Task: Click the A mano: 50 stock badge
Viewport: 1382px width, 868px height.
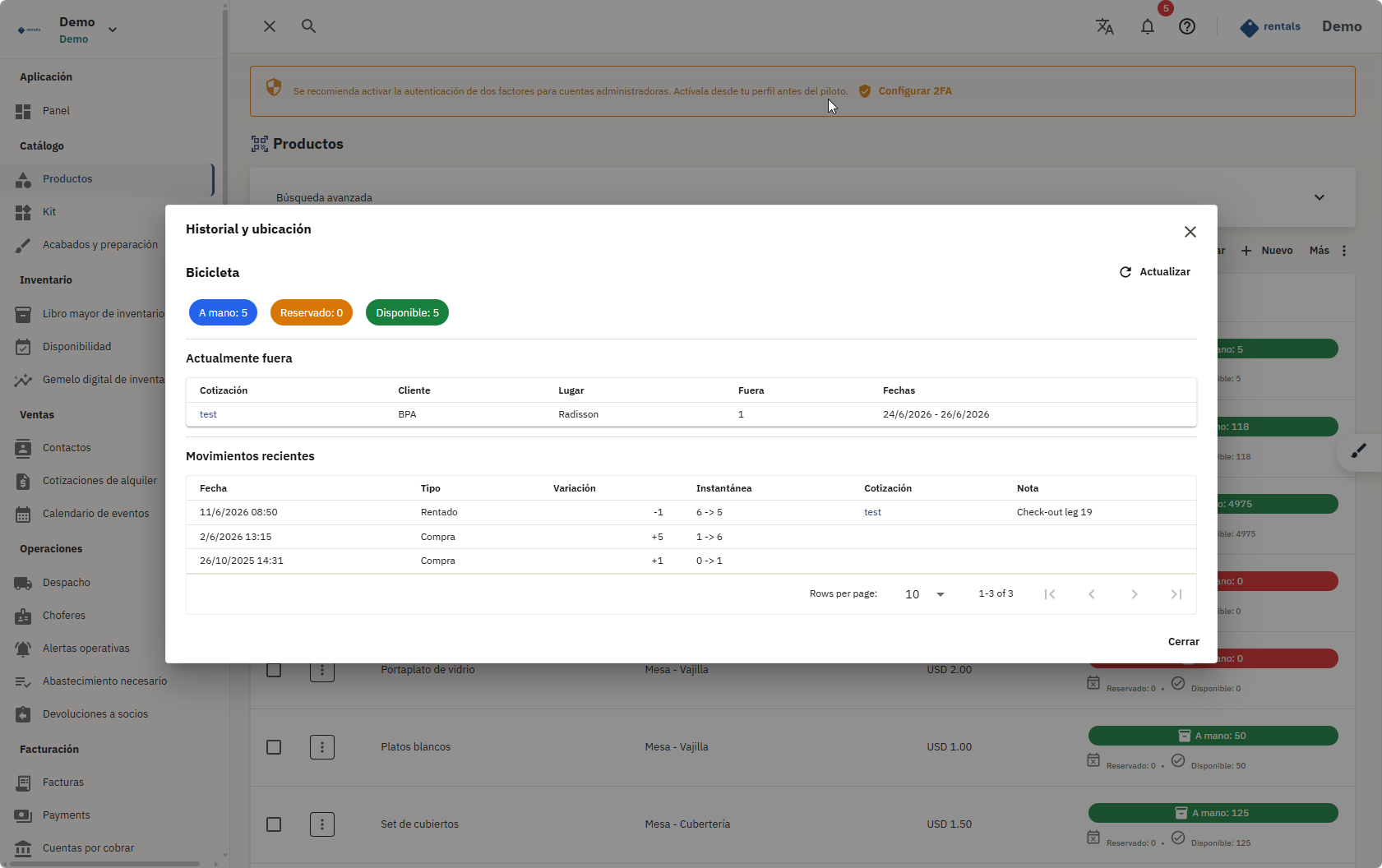Action: click(x=1213, y=736)
